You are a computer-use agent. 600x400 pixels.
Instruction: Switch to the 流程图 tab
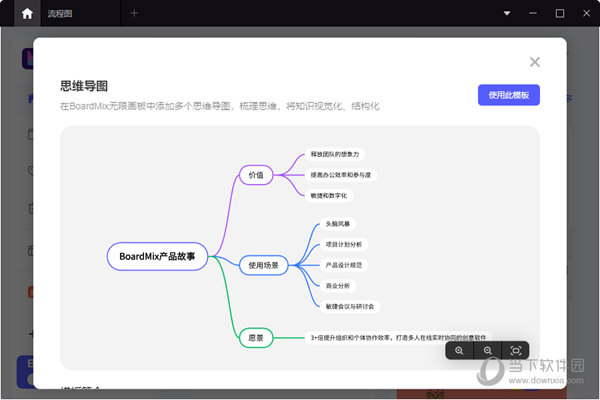tap(60, 14)
